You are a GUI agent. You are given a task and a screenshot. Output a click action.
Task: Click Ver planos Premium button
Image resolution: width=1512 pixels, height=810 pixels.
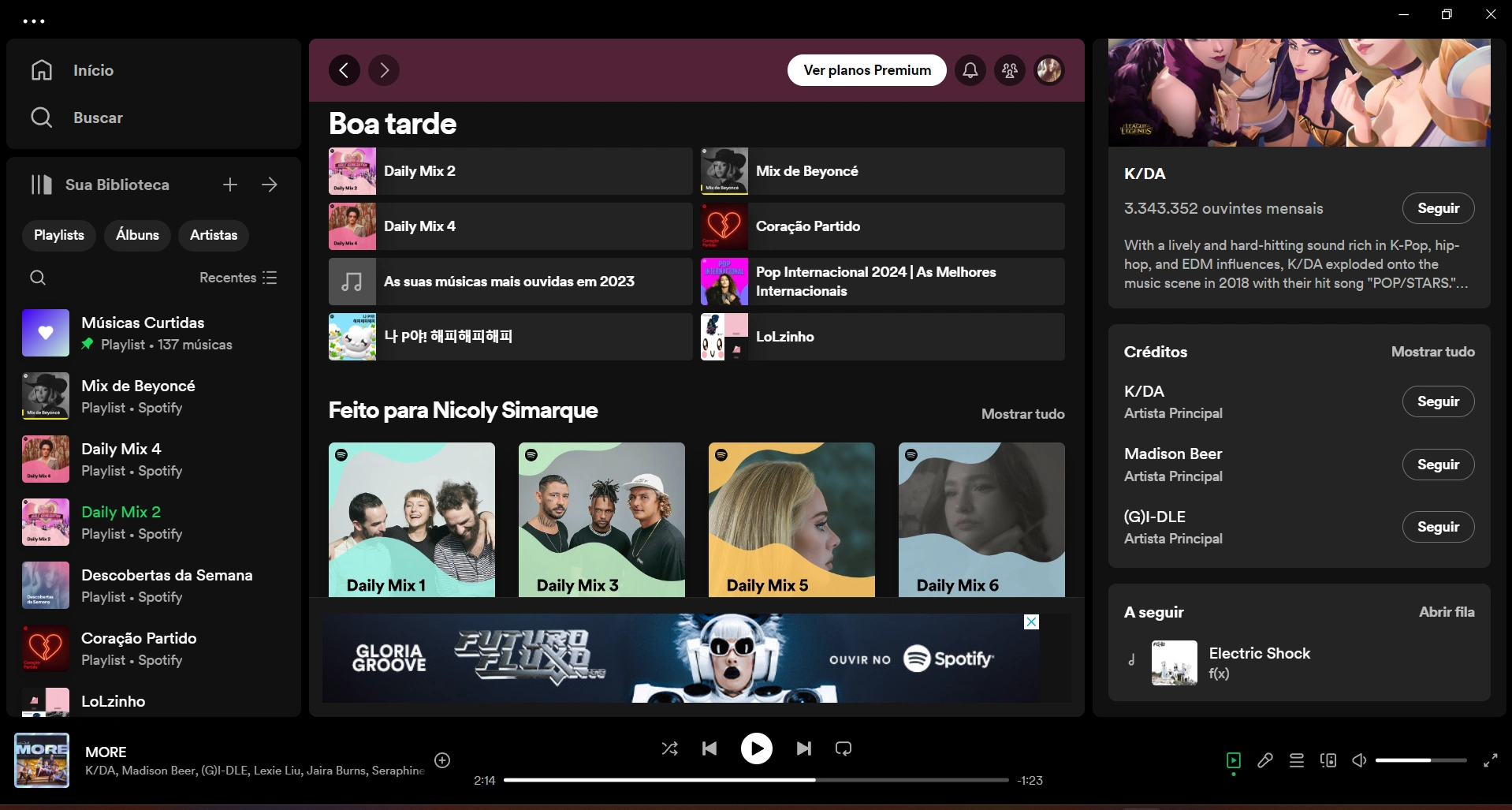(x=866, y=70)
